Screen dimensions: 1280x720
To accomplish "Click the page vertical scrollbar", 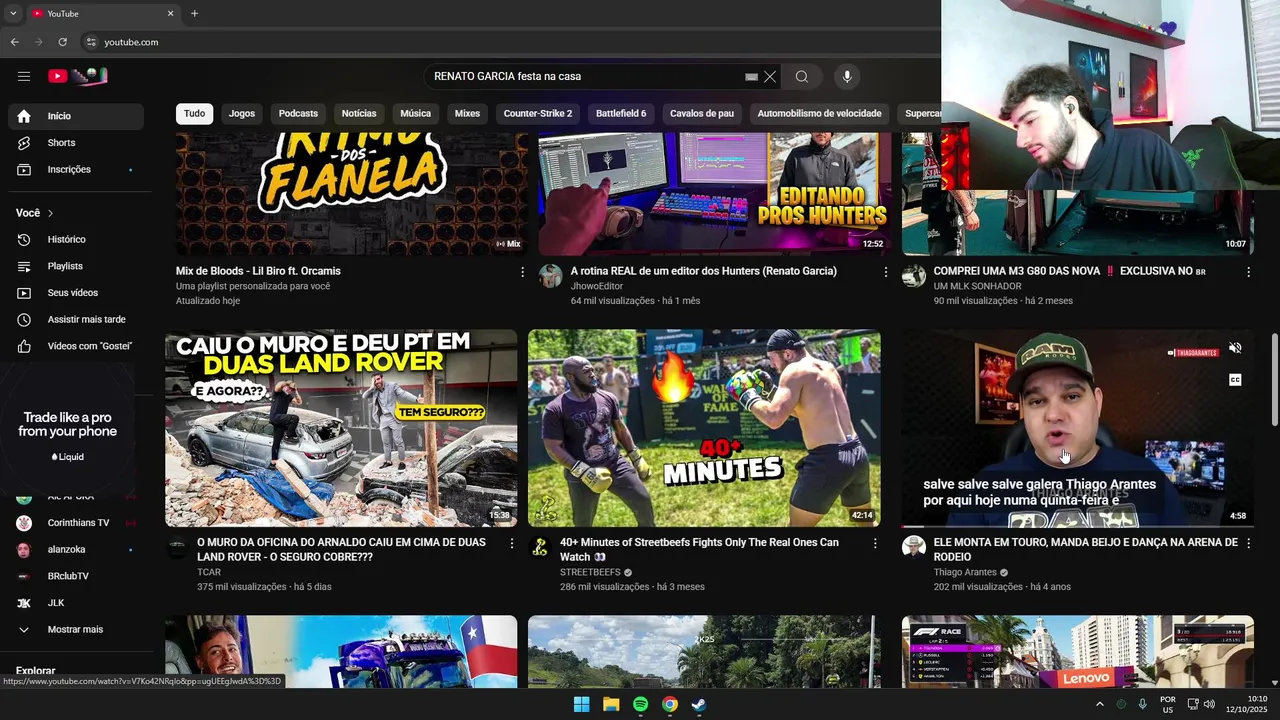I will tap(1274, 380).
